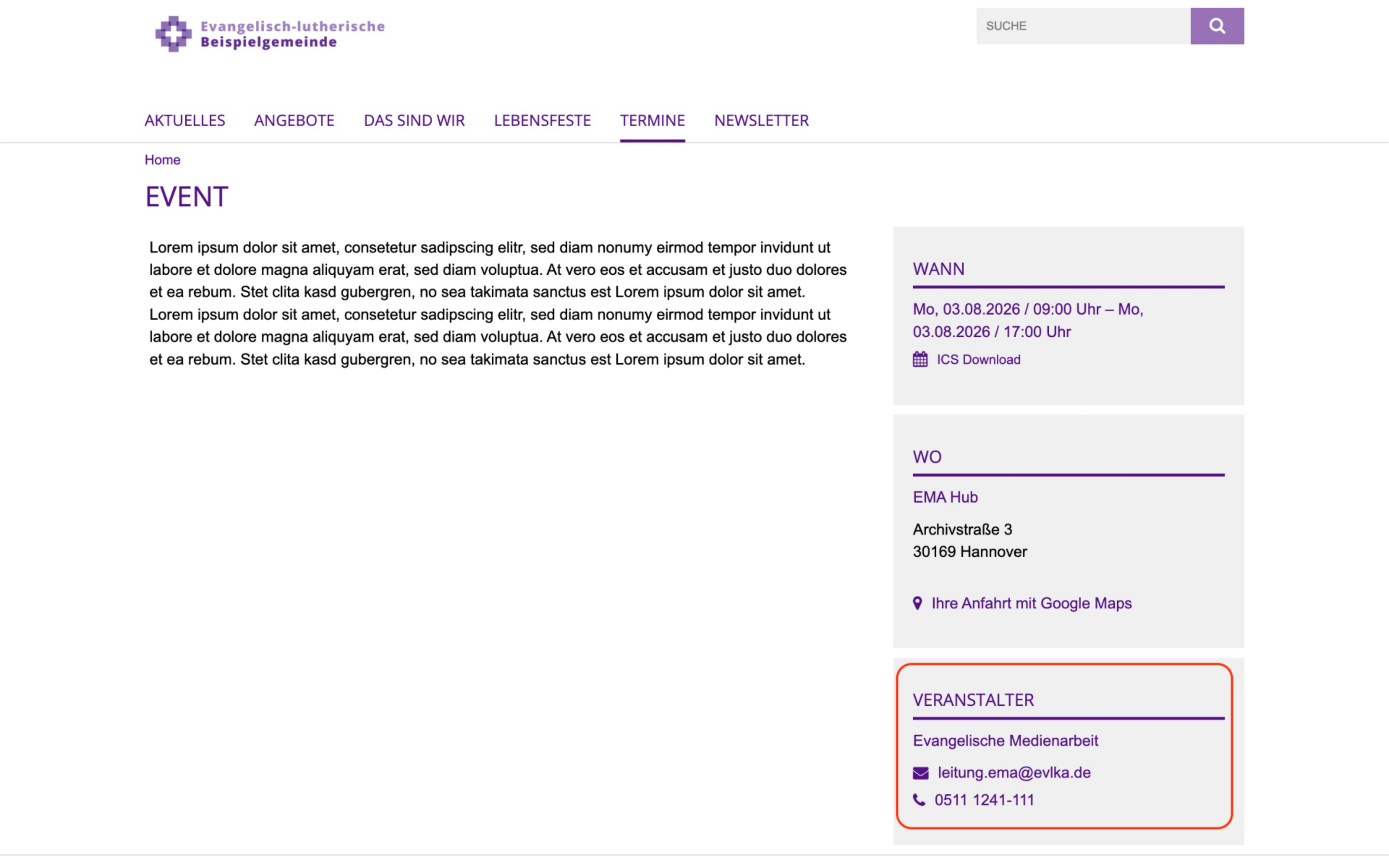This screenshot has height=868, width=1389.
Task: Click the Lorem ipsum description paragraph
Action: point(497,303)
